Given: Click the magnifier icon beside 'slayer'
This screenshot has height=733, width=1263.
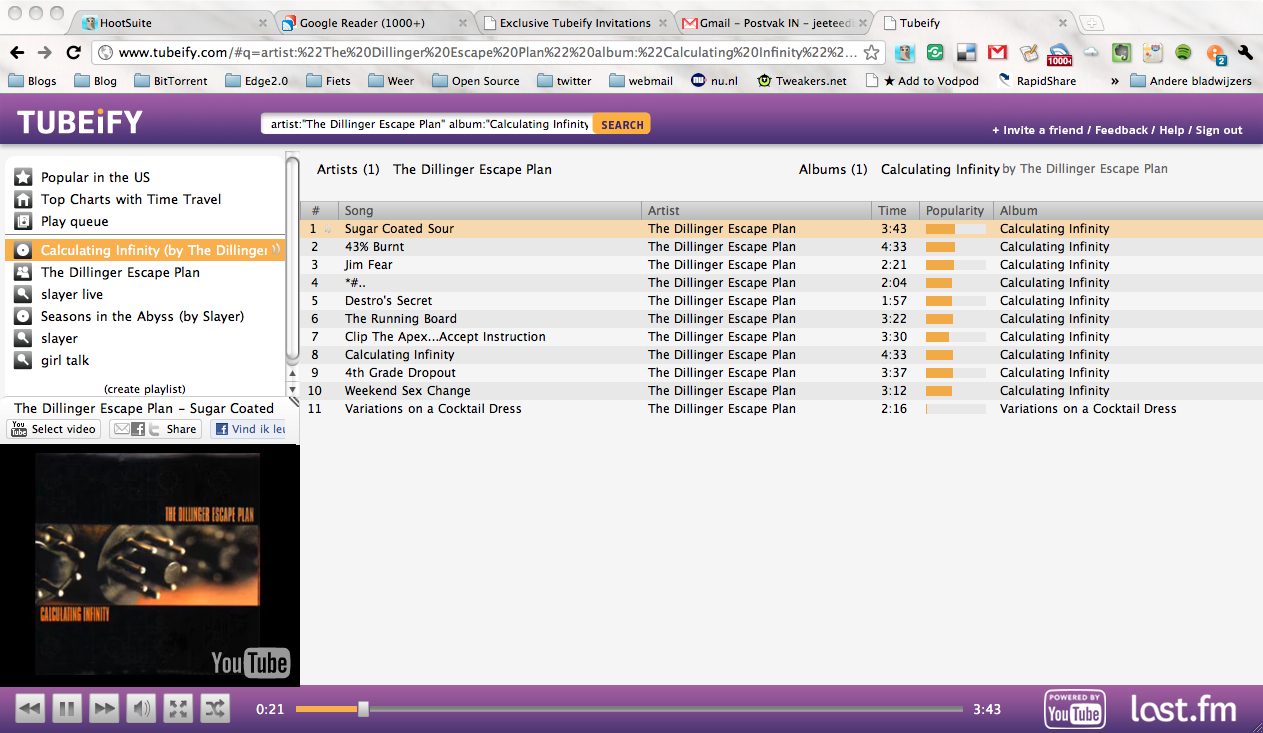Looking at the screenshot, I should pos(23,338).
